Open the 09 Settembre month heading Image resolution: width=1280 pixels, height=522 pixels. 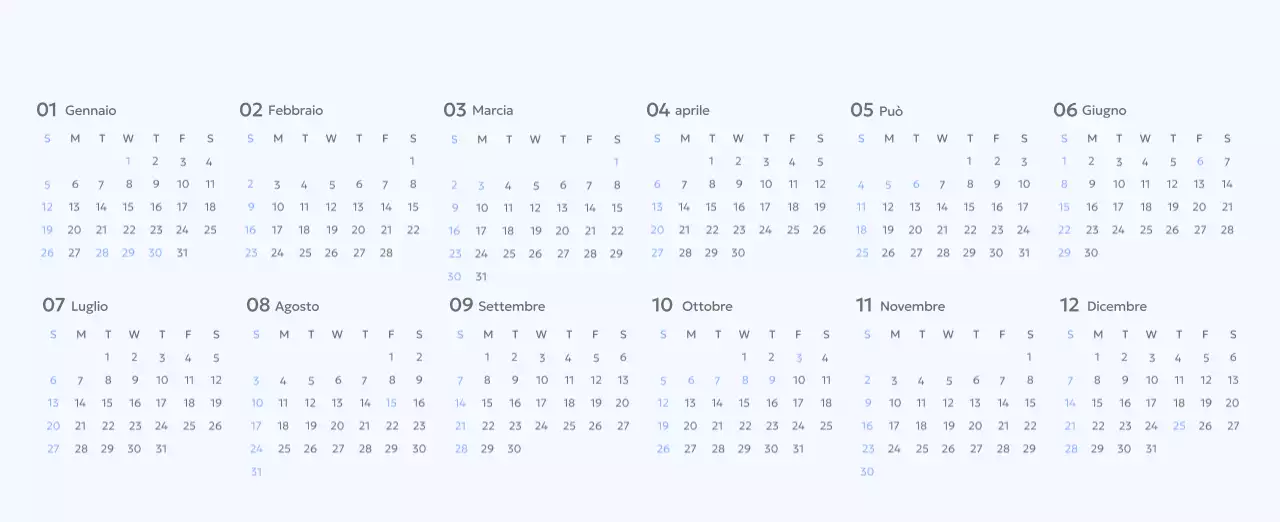497,306
